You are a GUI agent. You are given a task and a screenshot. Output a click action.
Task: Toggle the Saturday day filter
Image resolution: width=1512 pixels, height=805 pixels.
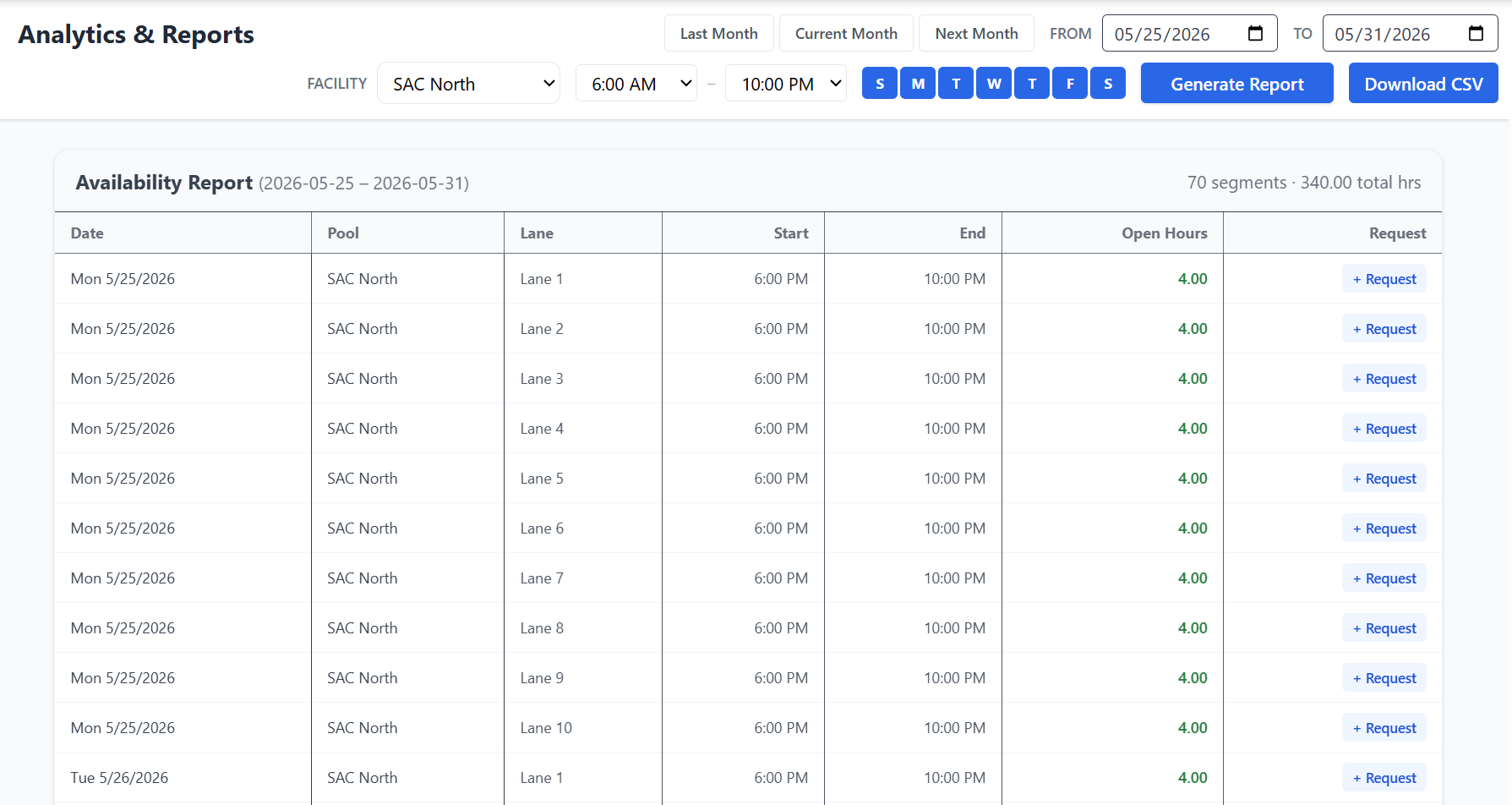(x=1108, y=84)
